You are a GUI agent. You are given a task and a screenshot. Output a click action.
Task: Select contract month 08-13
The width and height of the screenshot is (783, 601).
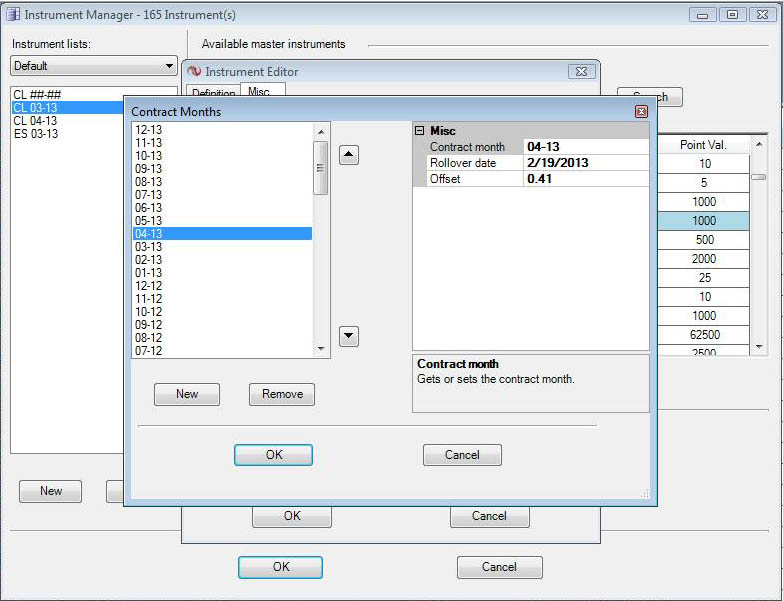click(223, 182)
